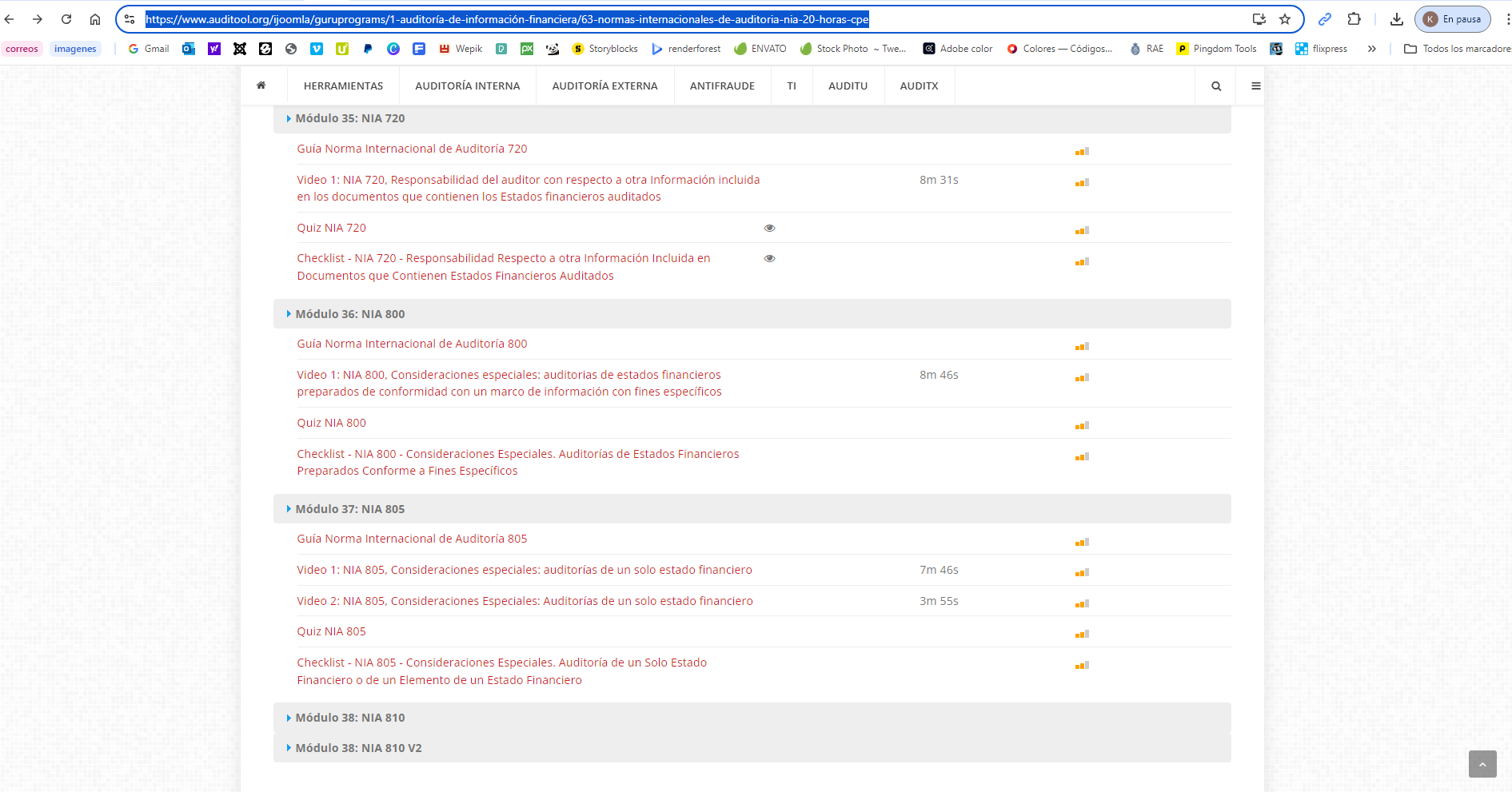This screenshot has height=792, width=1512.
Task: Select ANTIFRAUDE in the navigation bar
Action: [x=722, y=86]
